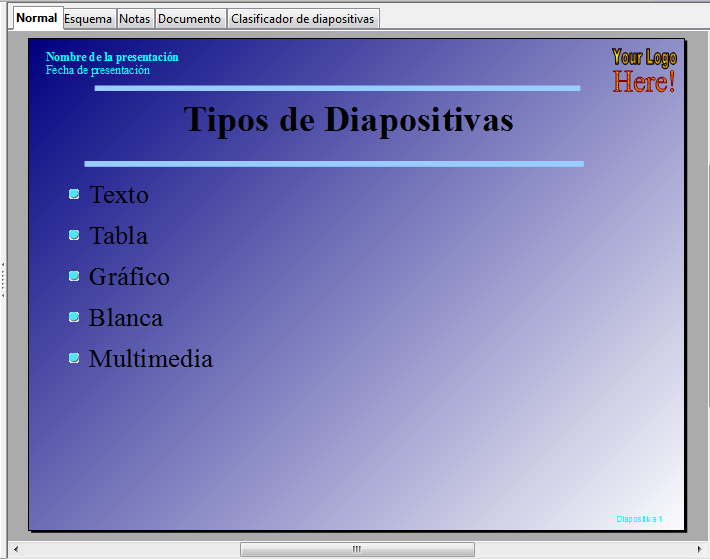Click the left arrow of horizontal scrollbar

16,550
